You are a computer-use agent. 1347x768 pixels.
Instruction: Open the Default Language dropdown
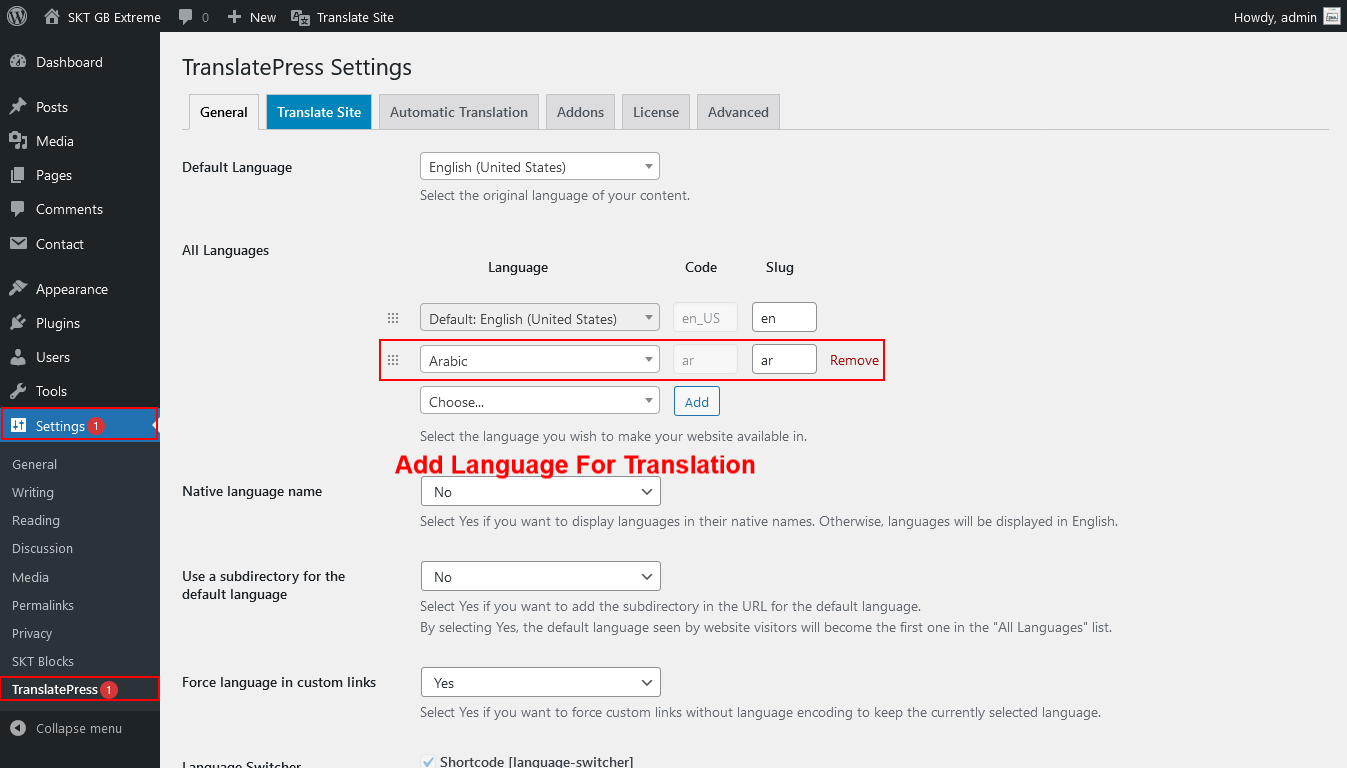point(540,167)
